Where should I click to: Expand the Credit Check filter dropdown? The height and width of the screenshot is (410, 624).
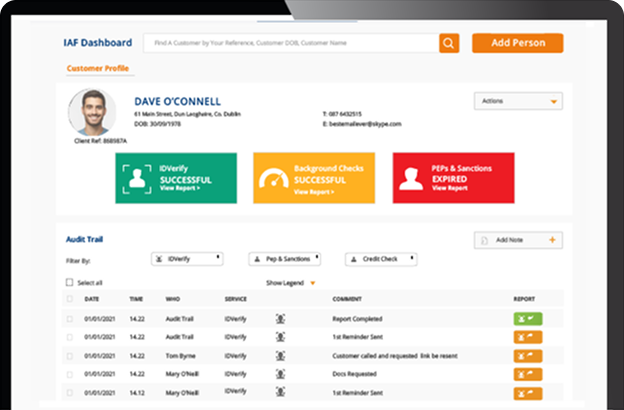pos(381,259)
